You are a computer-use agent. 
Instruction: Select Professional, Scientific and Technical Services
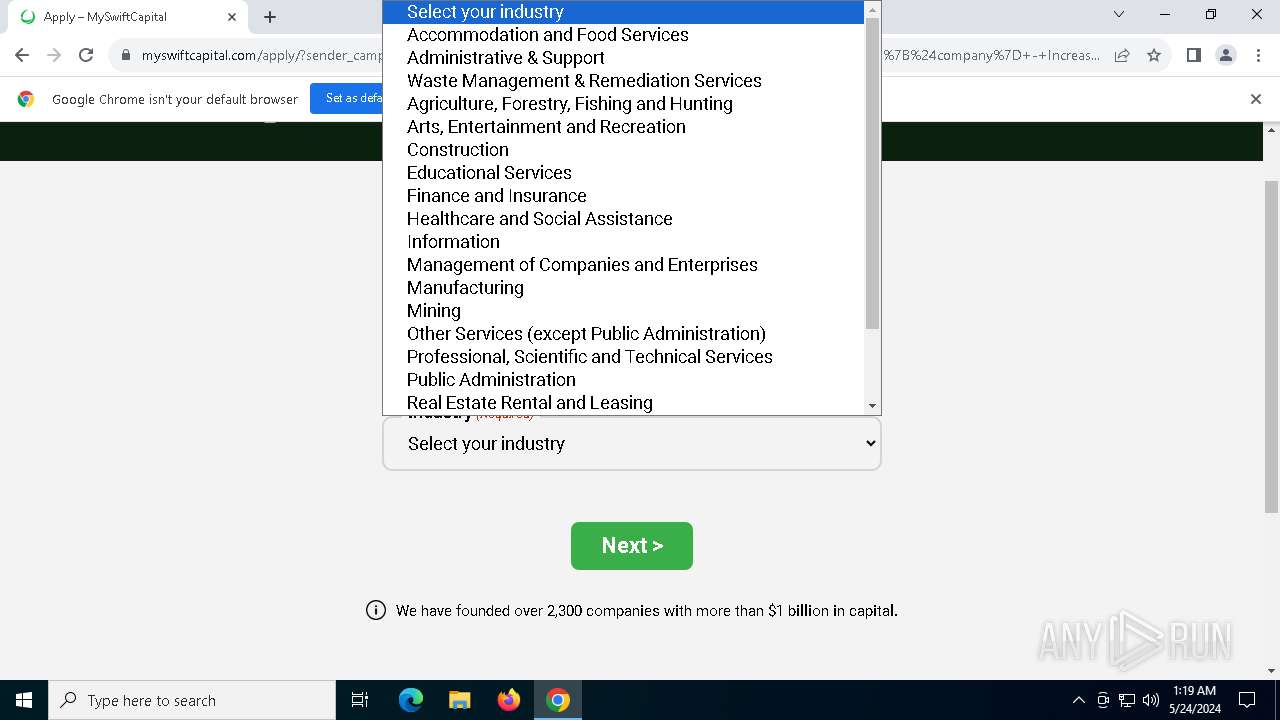point(623,357)
